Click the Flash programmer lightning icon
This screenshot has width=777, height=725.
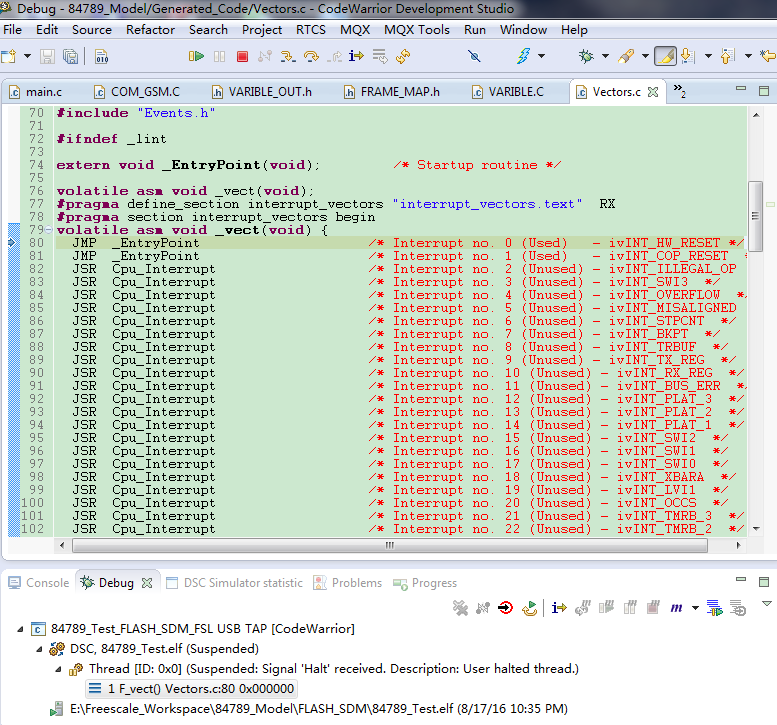(x=524, y=56)
